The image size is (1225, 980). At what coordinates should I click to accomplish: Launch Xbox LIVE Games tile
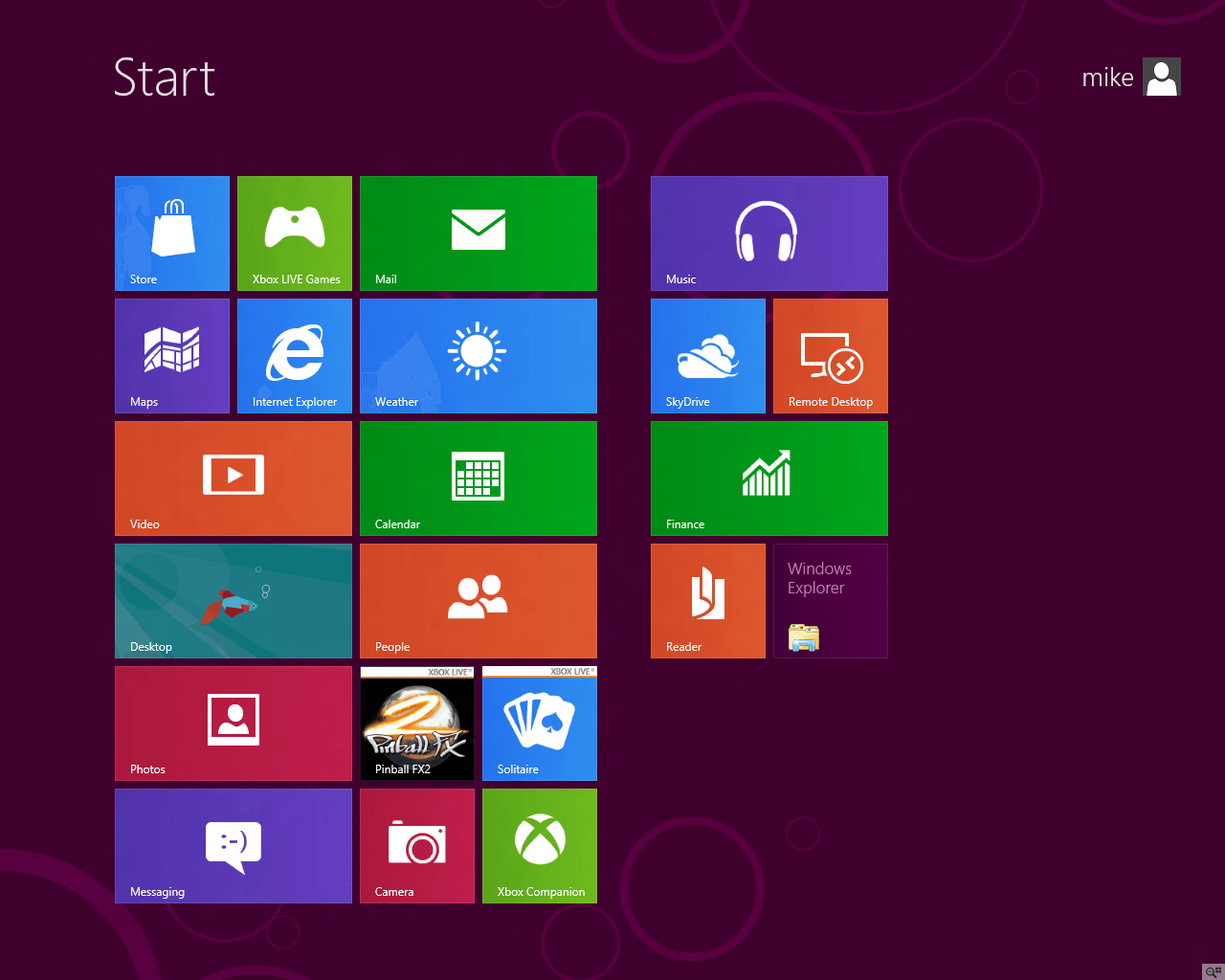coord(295,233)
